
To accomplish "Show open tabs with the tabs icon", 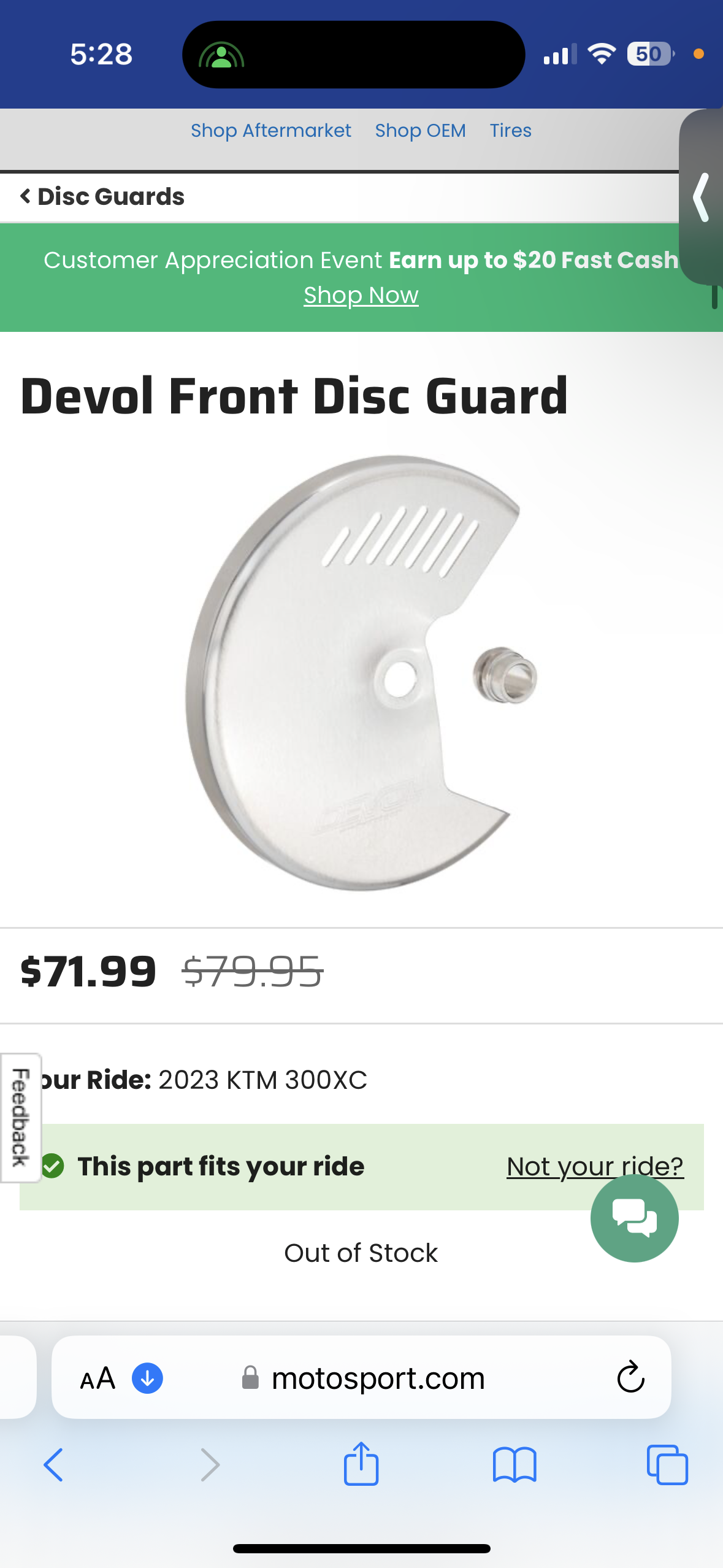I will [667, 1465].
